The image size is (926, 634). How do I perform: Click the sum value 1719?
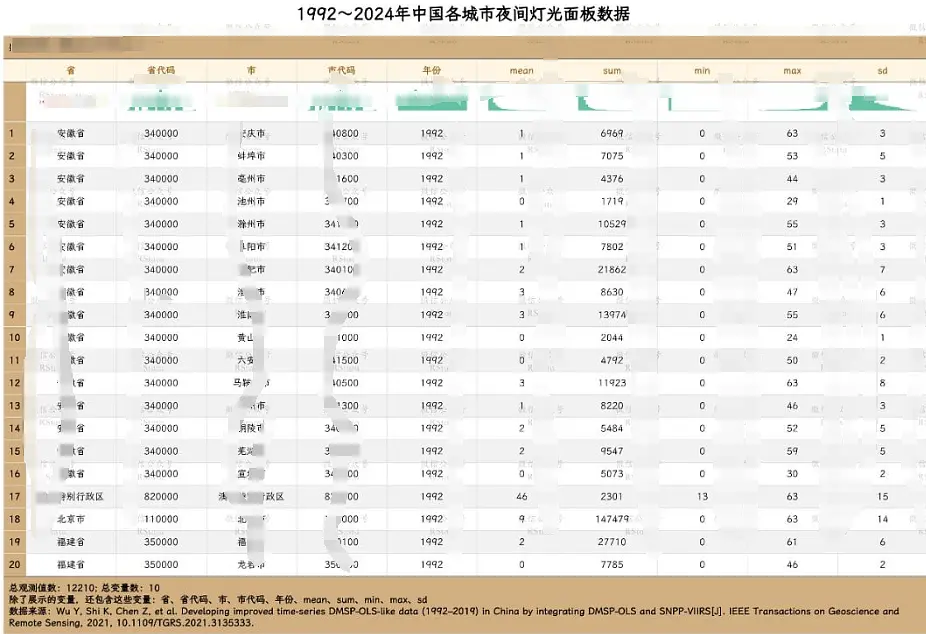612,201
